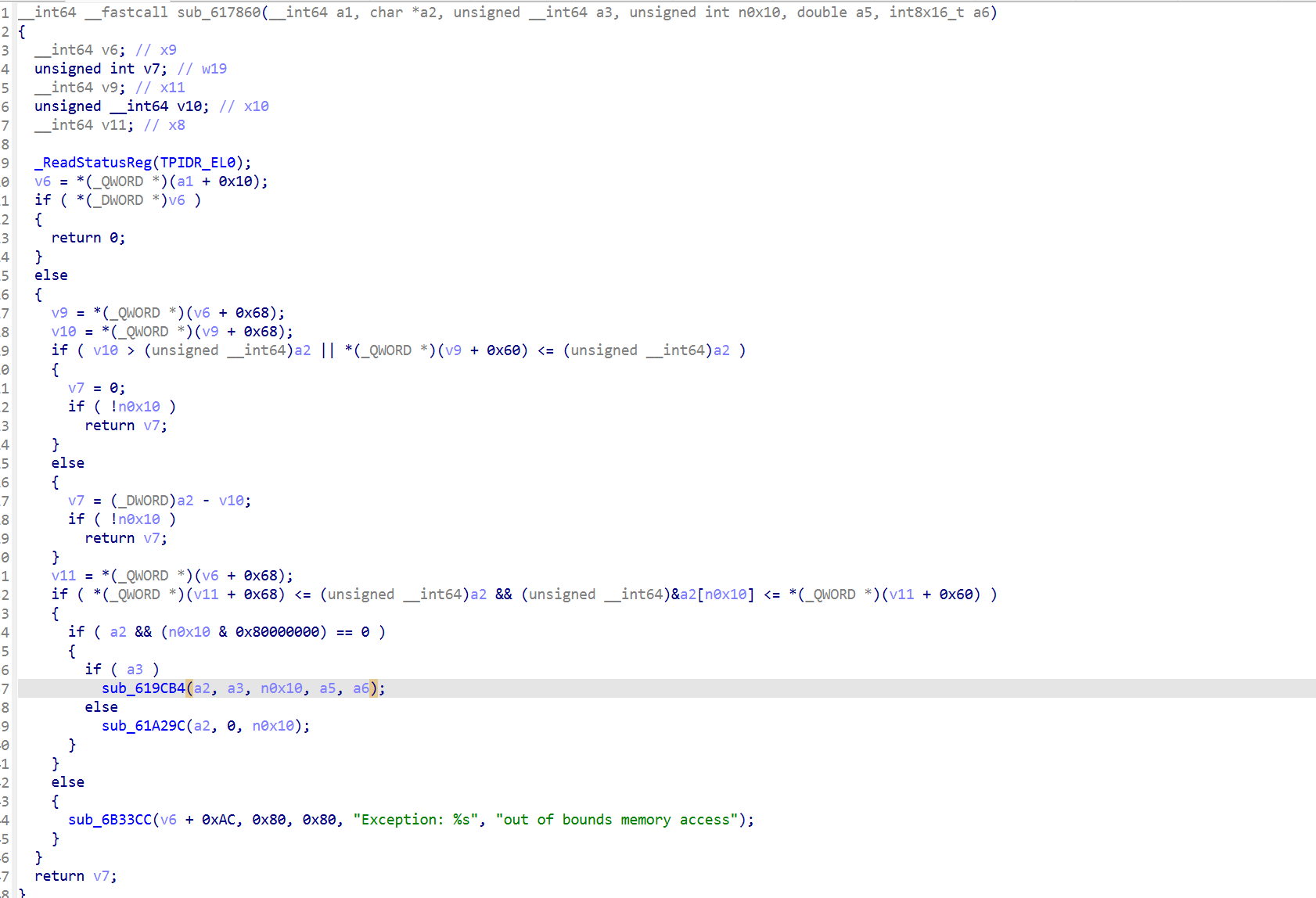This screenshot has width=1316, height=898.
Task: Select the "out of bounds memory access" string
Action: tap(617, 820)
